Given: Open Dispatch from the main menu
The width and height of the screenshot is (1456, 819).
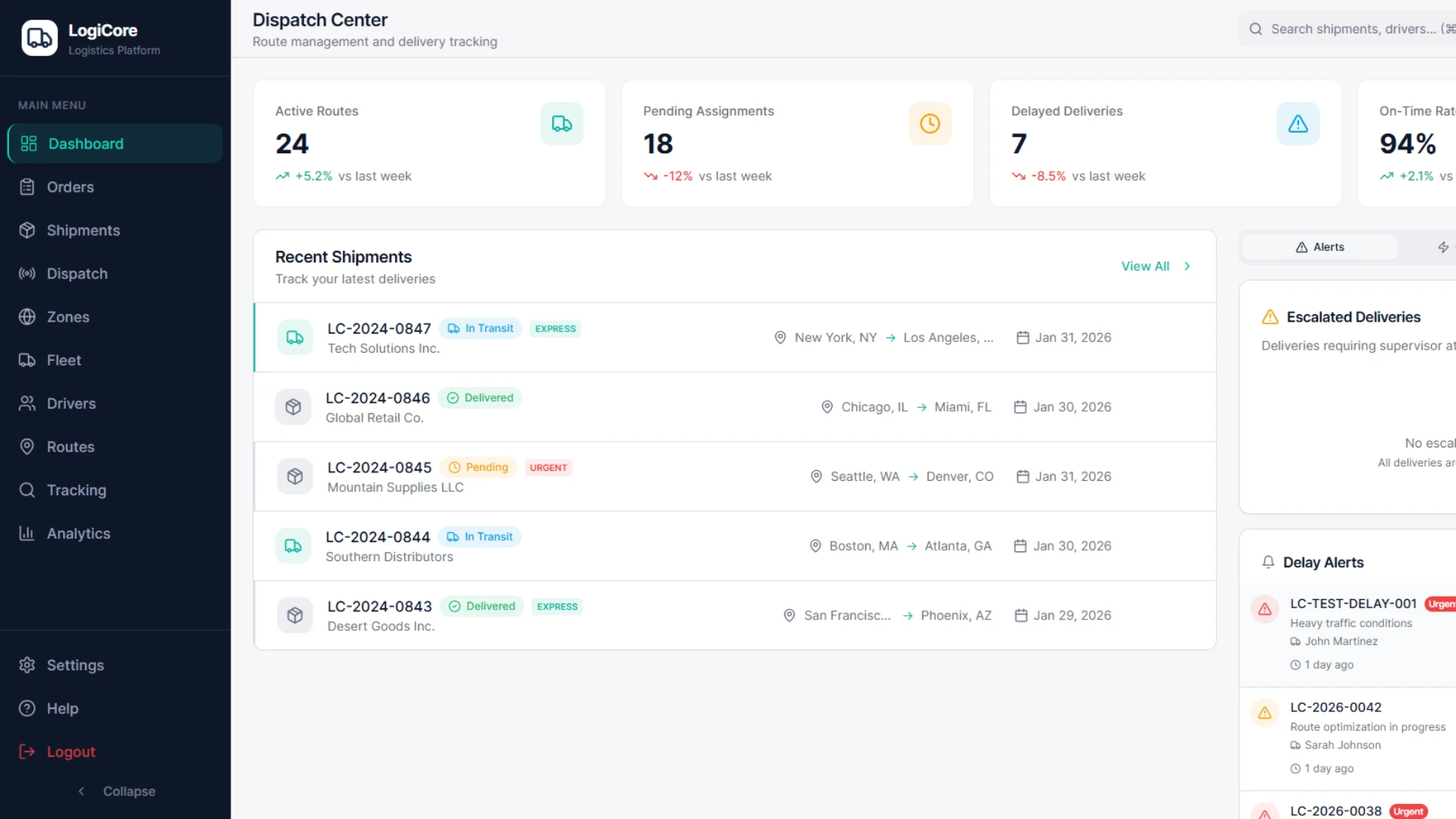Looking at the screenshot, I should [x=115, y=273].
